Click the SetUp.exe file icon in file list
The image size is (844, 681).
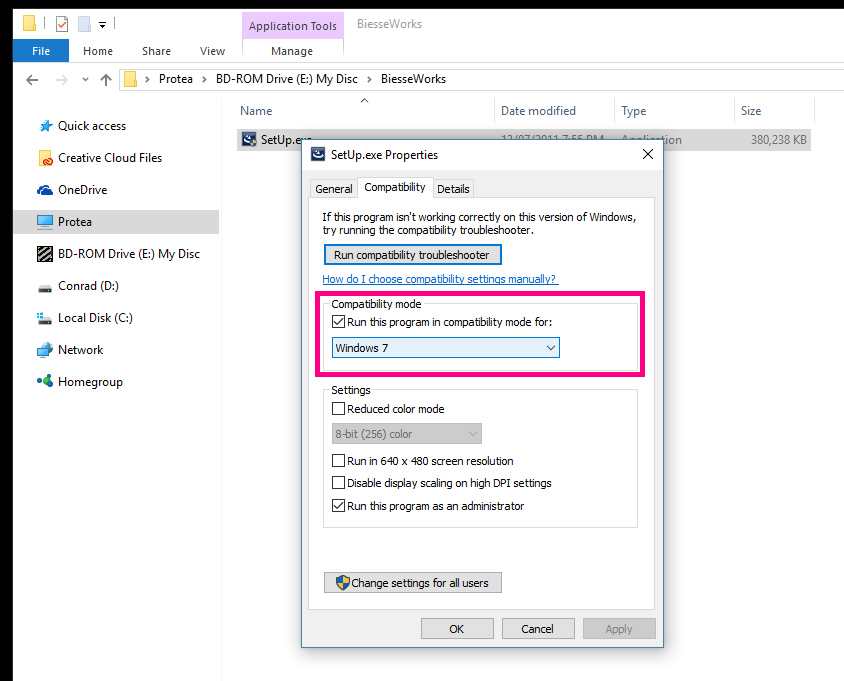(x=249, y=139)
